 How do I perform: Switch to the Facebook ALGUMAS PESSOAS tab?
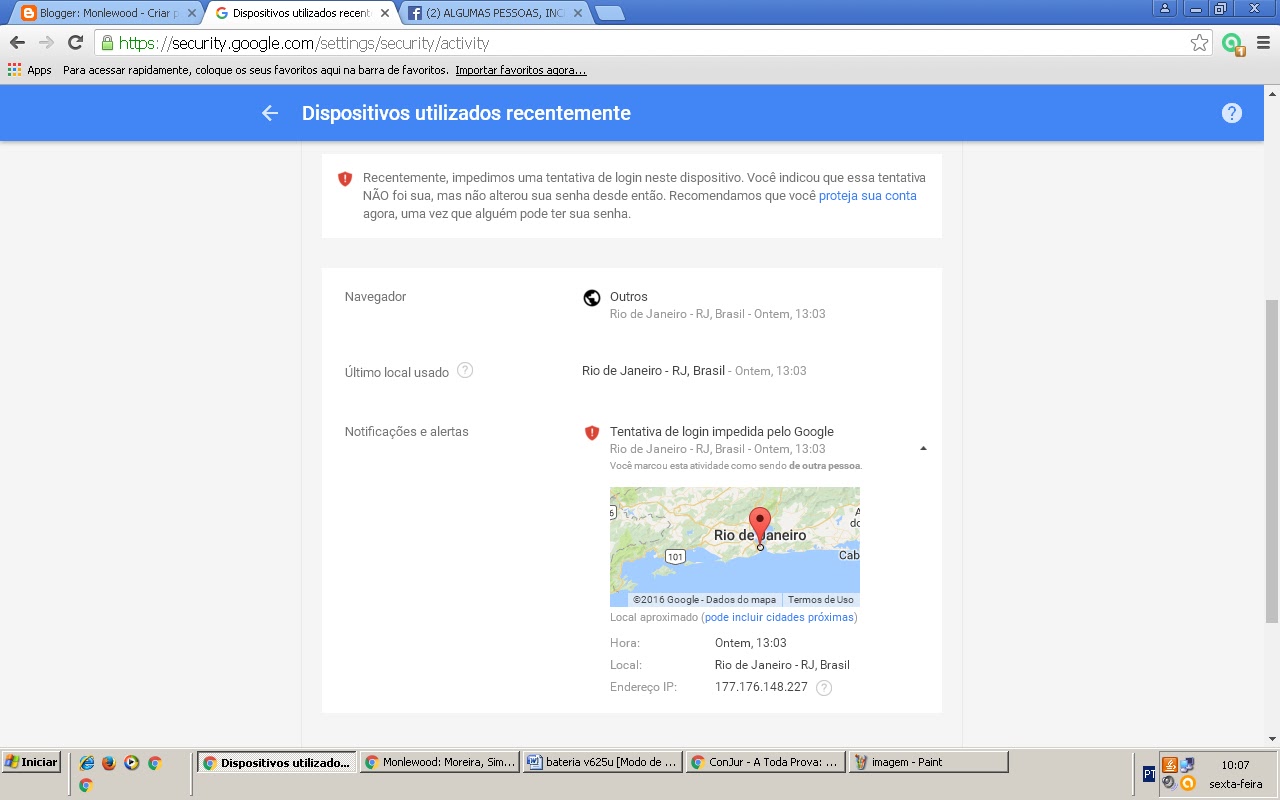tap(495, 13)
